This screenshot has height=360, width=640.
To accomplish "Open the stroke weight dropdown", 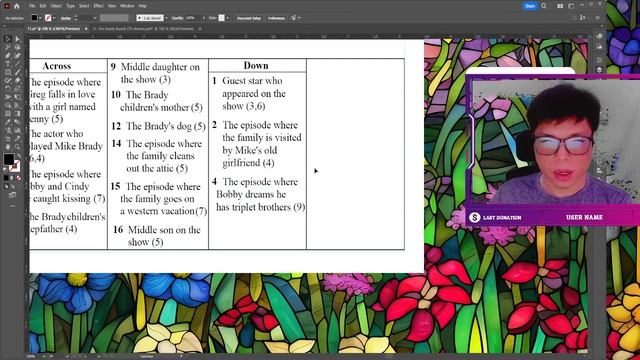I will point(95,18).
